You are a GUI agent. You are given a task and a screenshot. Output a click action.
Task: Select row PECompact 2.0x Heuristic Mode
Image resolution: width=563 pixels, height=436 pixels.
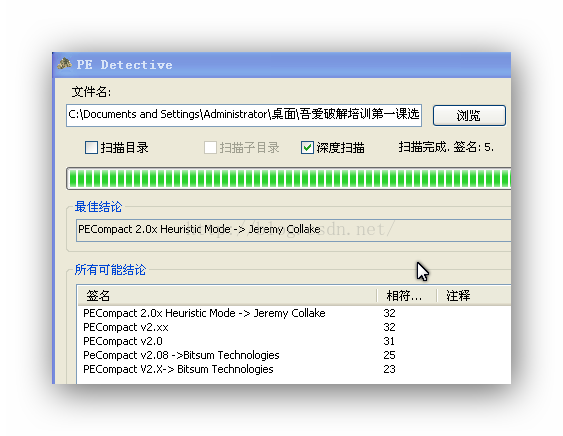[294, 313]
